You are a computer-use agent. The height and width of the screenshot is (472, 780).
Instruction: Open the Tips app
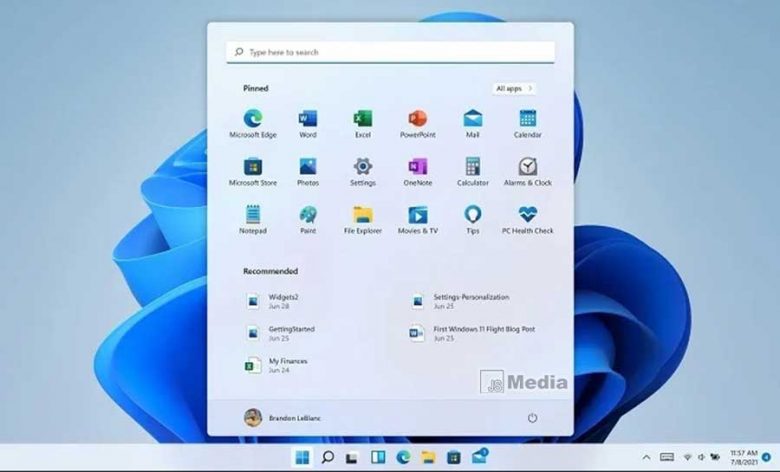[x=472, y=219]
